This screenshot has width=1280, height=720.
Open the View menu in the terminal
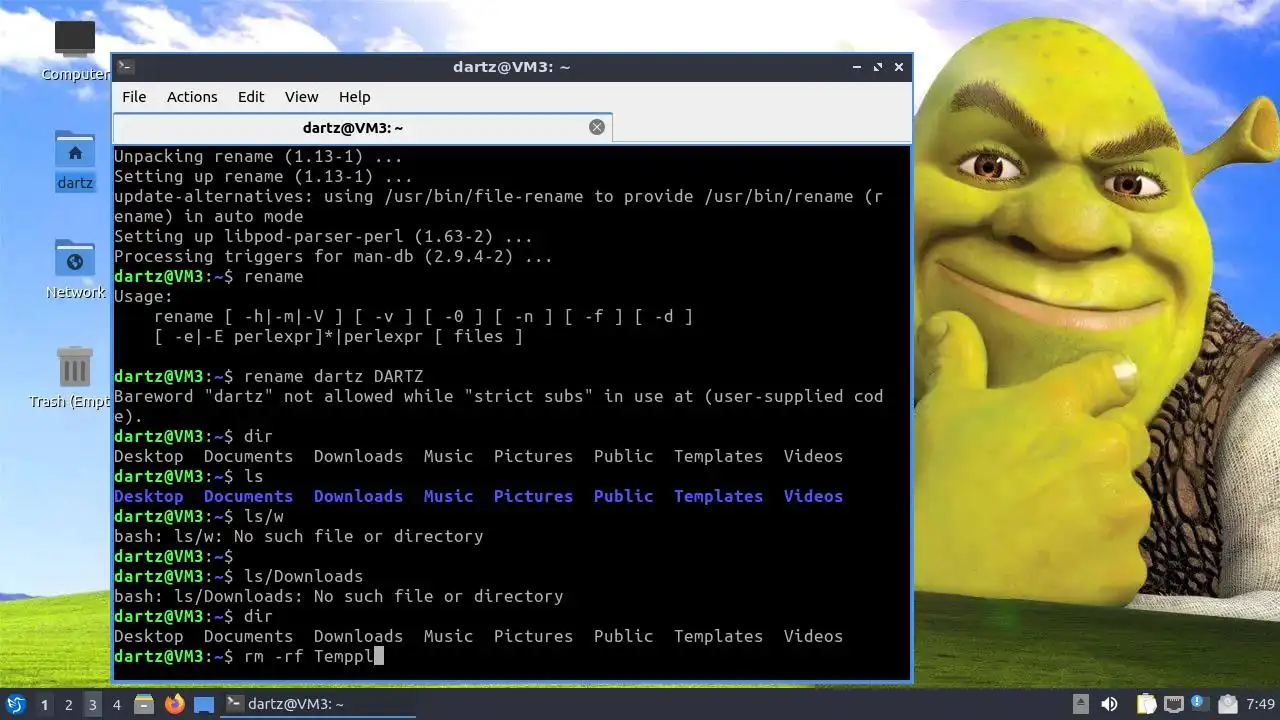[301, 97]
